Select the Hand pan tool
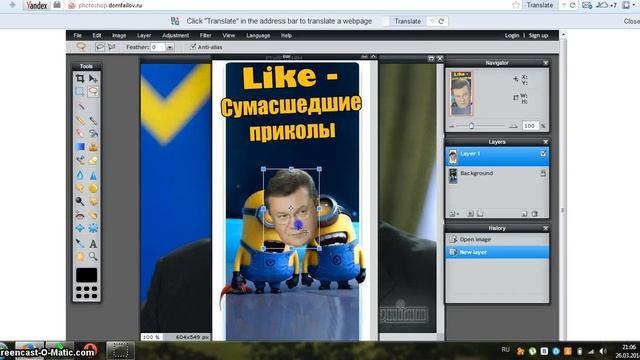Image resolution: width=640 pixels, height=360 pixels. coord(80,257)
